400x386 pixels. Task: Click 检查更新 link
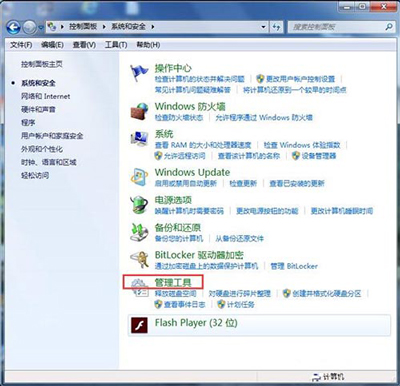coord(243,183)
